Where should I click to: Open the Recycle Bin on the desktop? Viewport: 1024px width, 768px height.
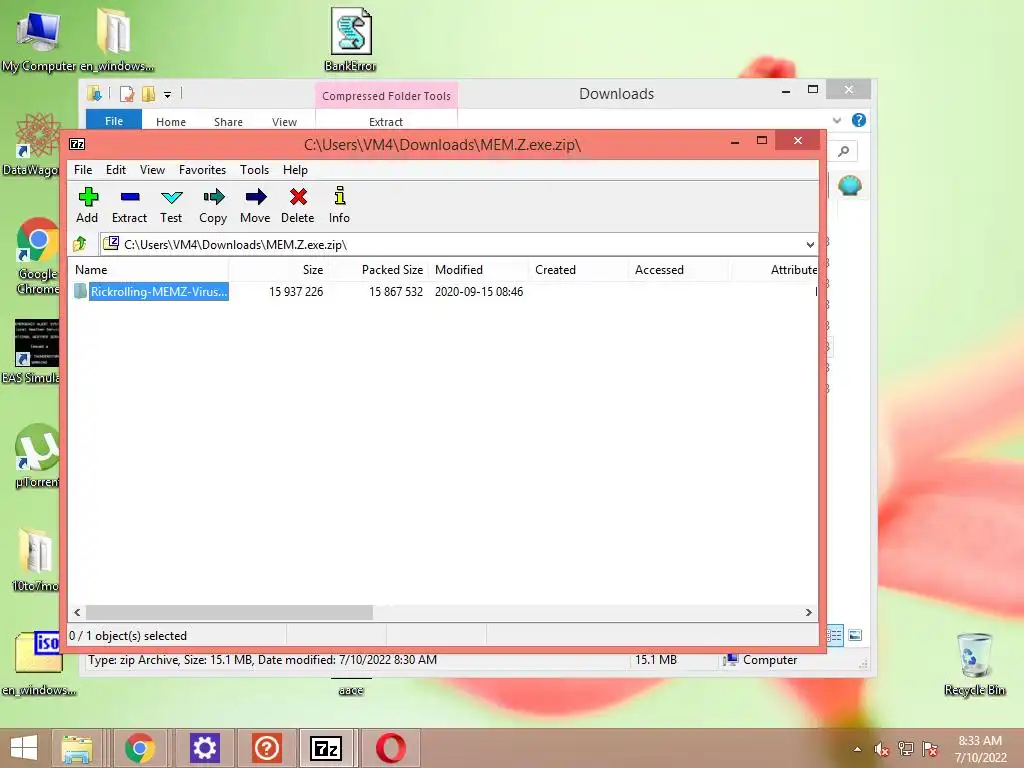[974, 664]
